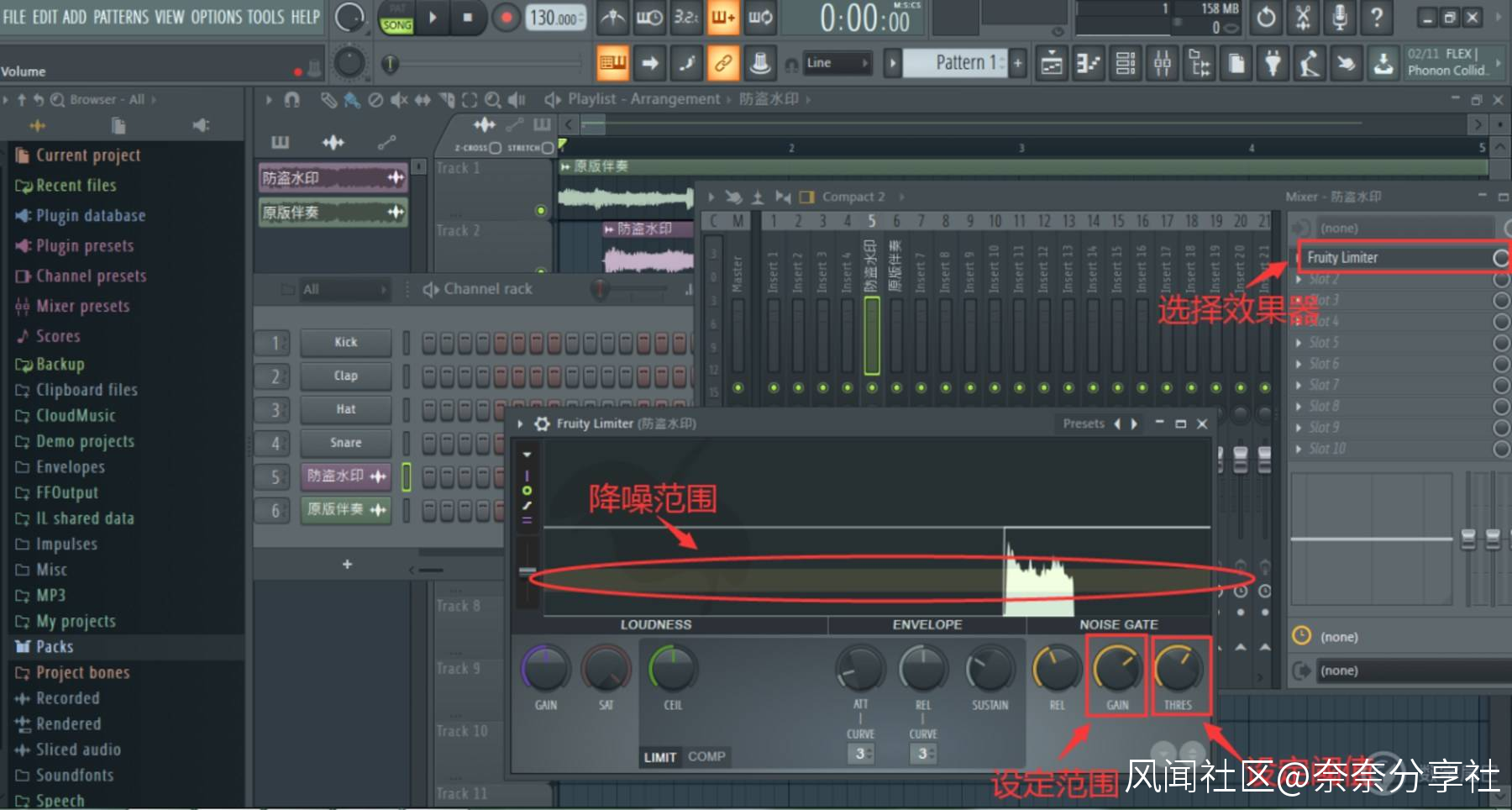The height and width of the screenshot is (810, 1512).
Task: Toggle the Z-CROSS checkbox
Action: [495, 148]
